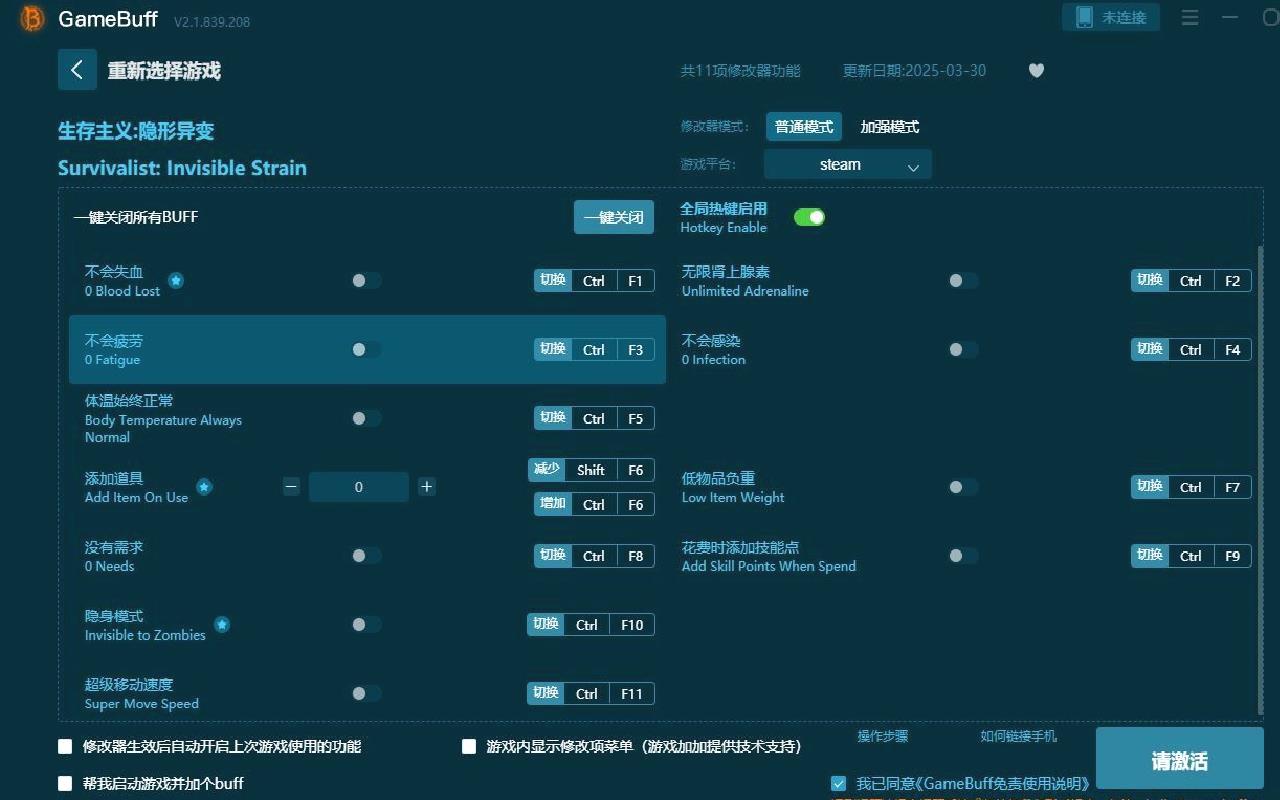
Task: Click star icon next to Invisible to Zombies
Action: pos(222,625)
